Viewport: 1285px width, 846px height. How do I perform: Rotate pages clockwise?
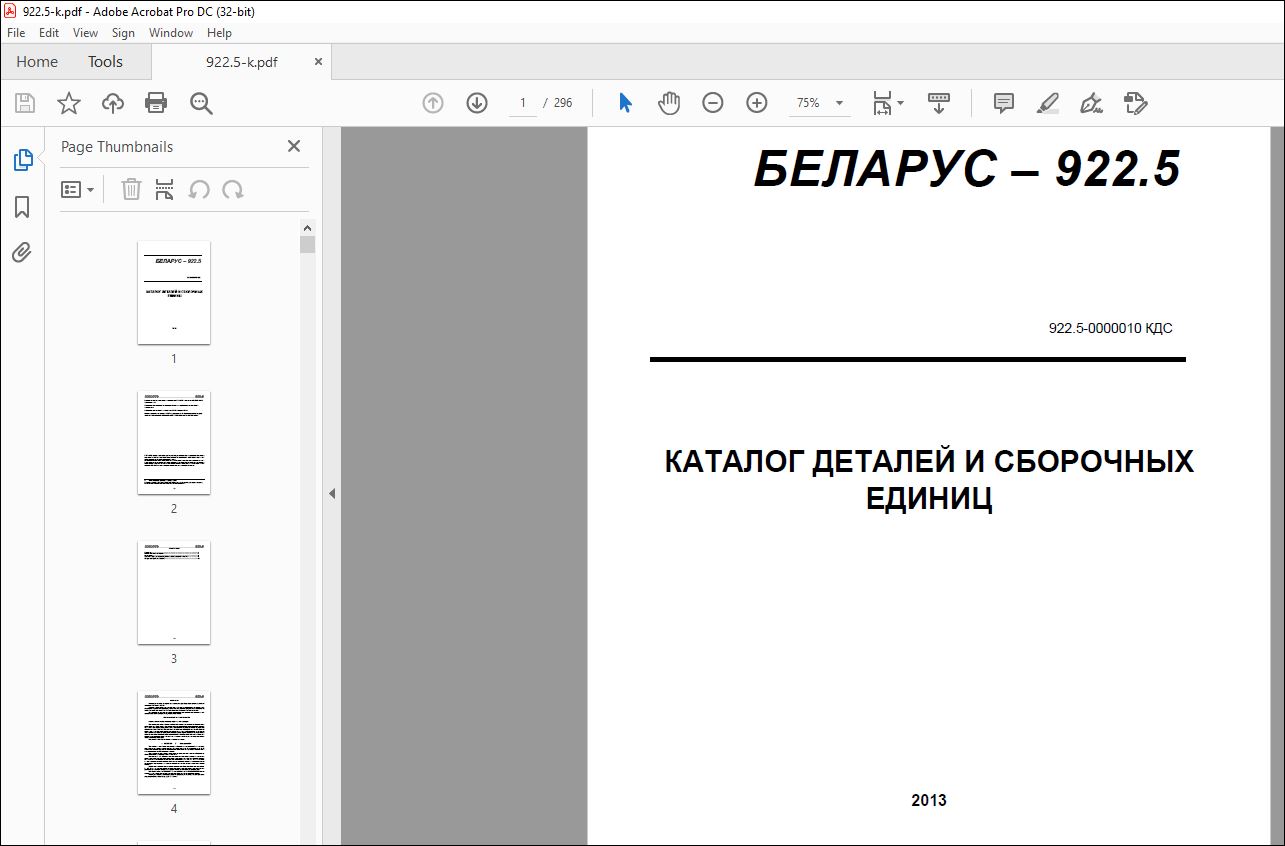click(x=233, y=189)
